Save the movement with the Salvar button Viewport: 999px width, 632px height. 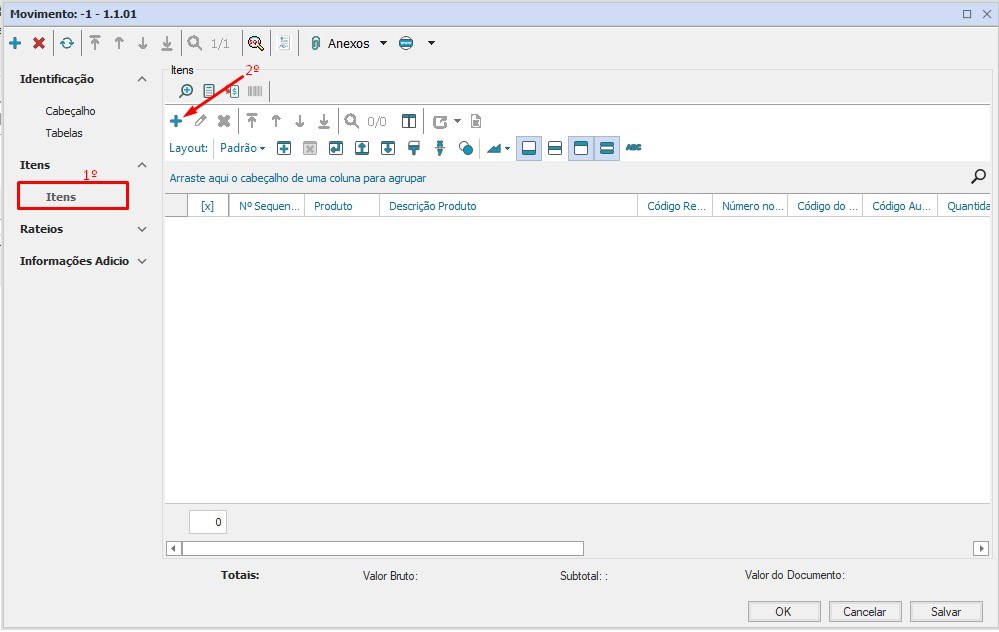tap(945, 611)
